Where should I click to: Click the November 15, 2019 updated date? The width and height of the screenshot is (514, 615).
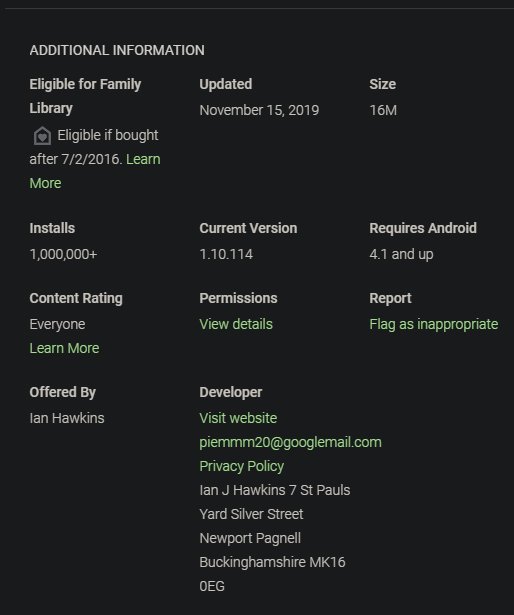click(x=259, y=110)
